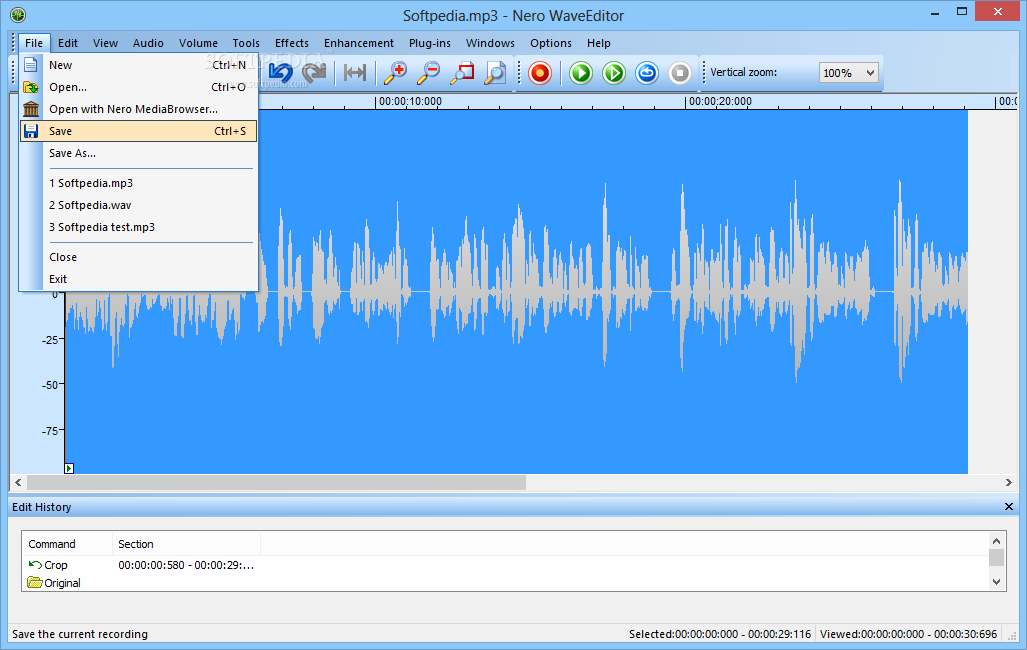Open the Options menu
The width and height of the screenshot is (1027, 650).
551,43
